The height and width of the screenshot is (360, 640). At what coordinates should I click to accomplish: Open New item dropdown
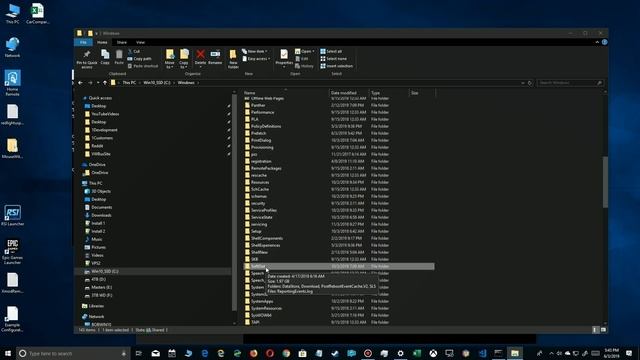click(255, 51)
